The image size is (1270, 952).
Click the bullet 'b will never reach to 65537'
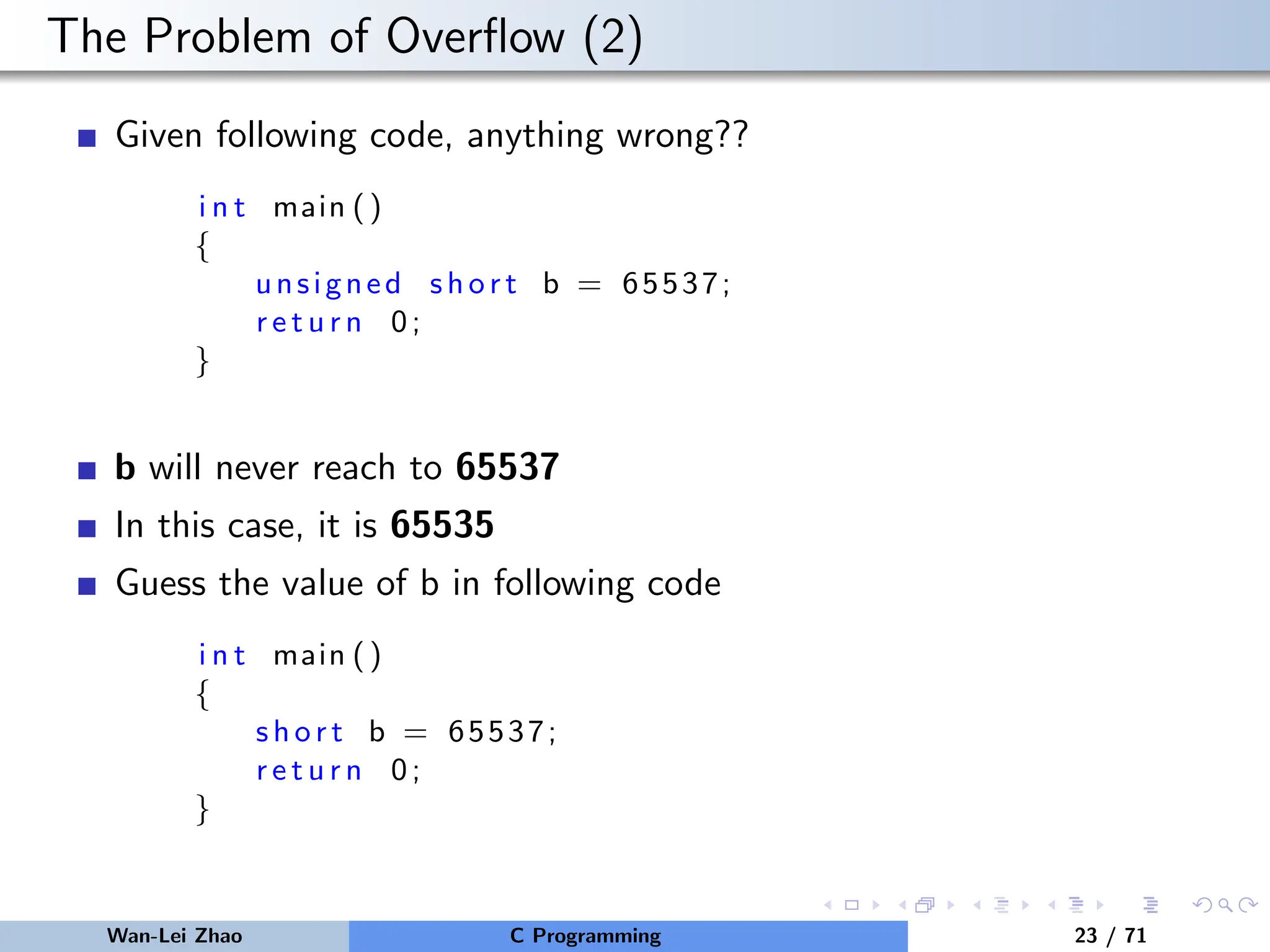click(337, 467)
